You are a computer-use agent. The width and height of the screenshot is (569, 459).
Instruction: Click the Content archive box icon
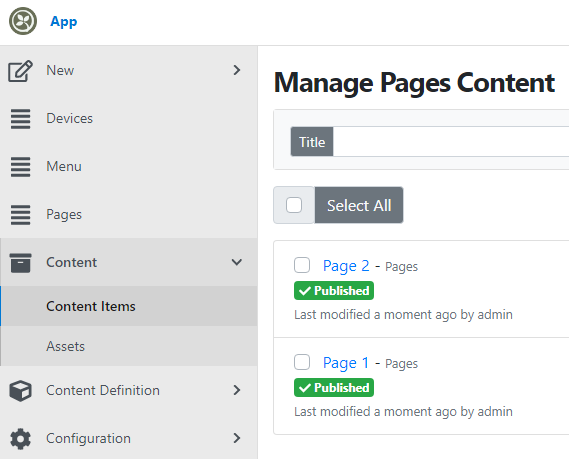(x=20, y=263)
